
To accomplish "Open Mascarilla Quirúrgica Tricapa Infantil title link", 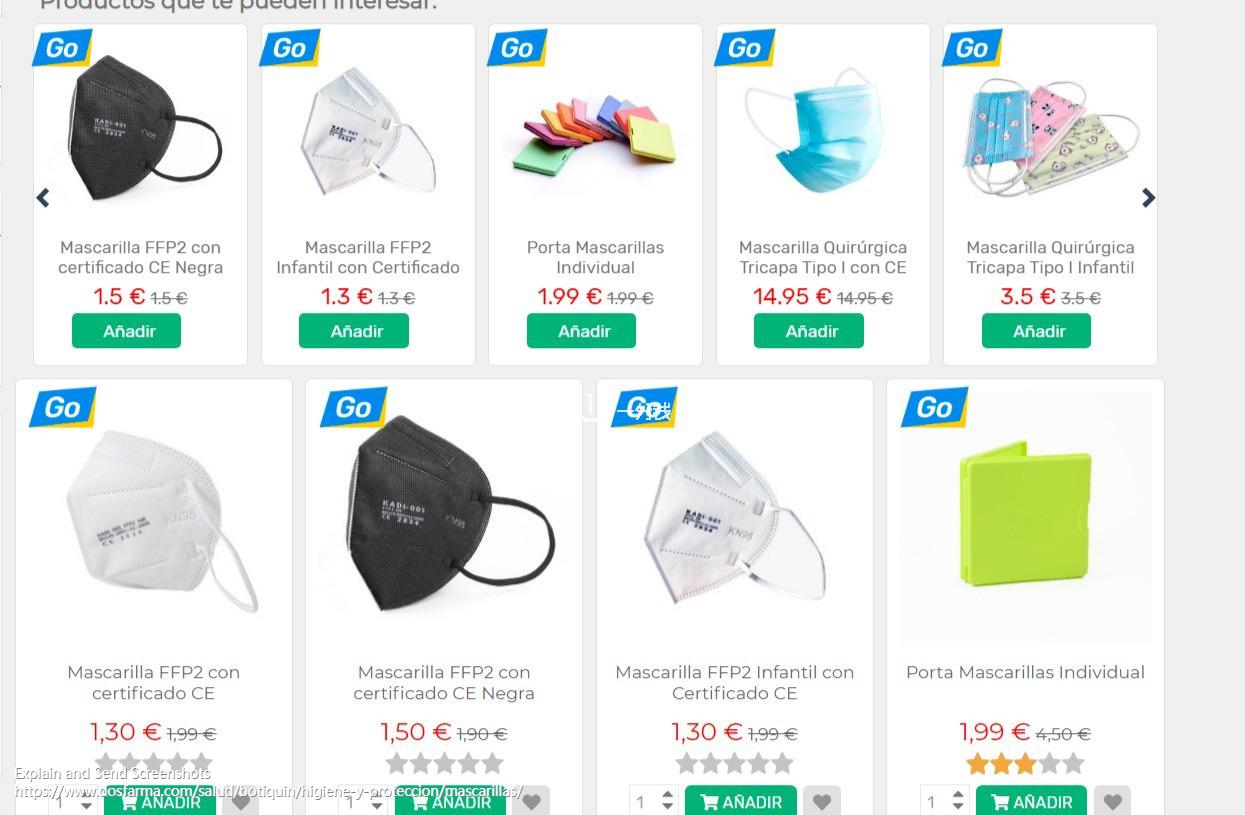I will tap(1050, 257).
